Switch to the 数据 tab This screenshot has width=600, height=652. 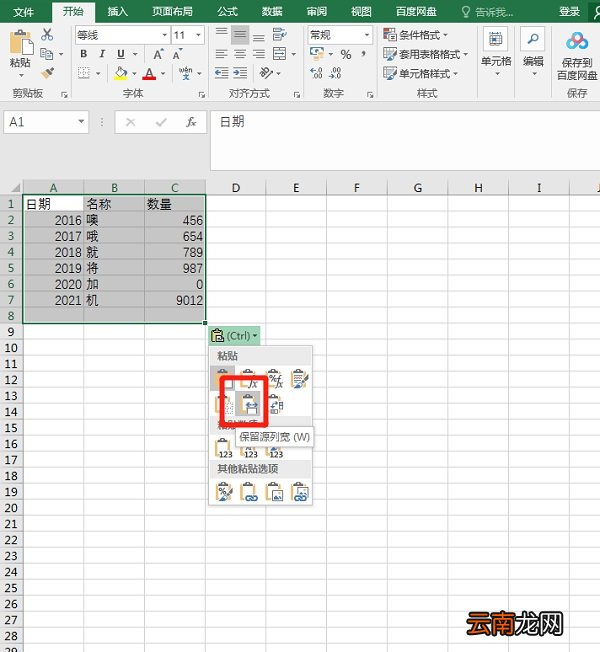[x=272, y=12]
